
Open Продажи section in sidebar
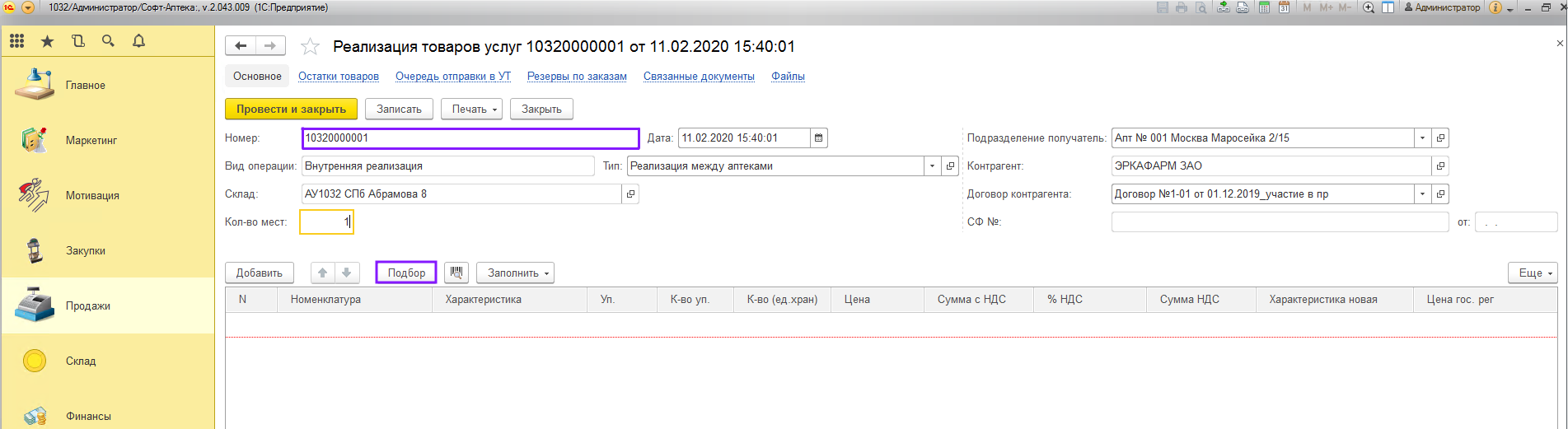point(88,305)
